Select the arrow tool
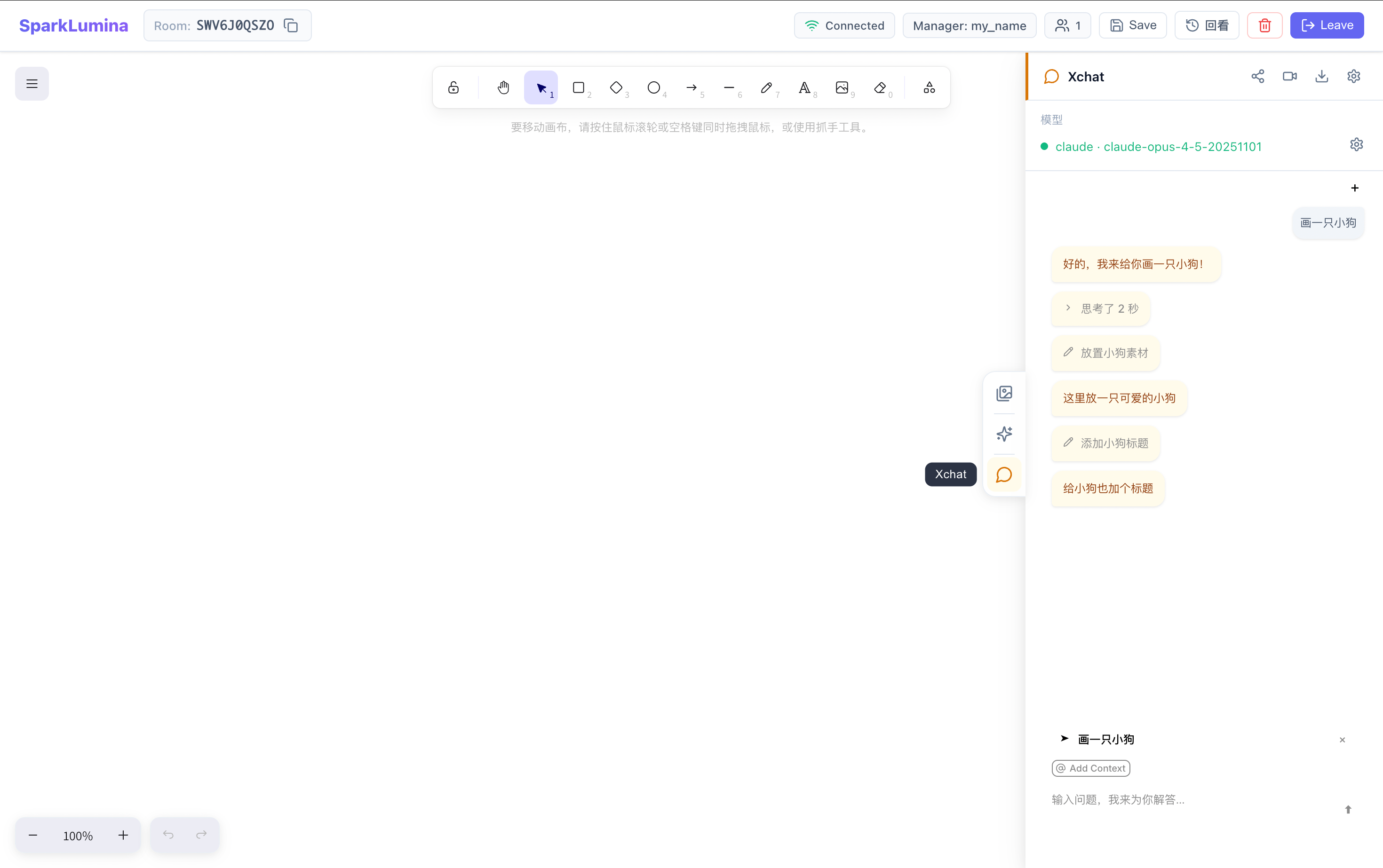Screen dimensions: 1383x868 691,87
